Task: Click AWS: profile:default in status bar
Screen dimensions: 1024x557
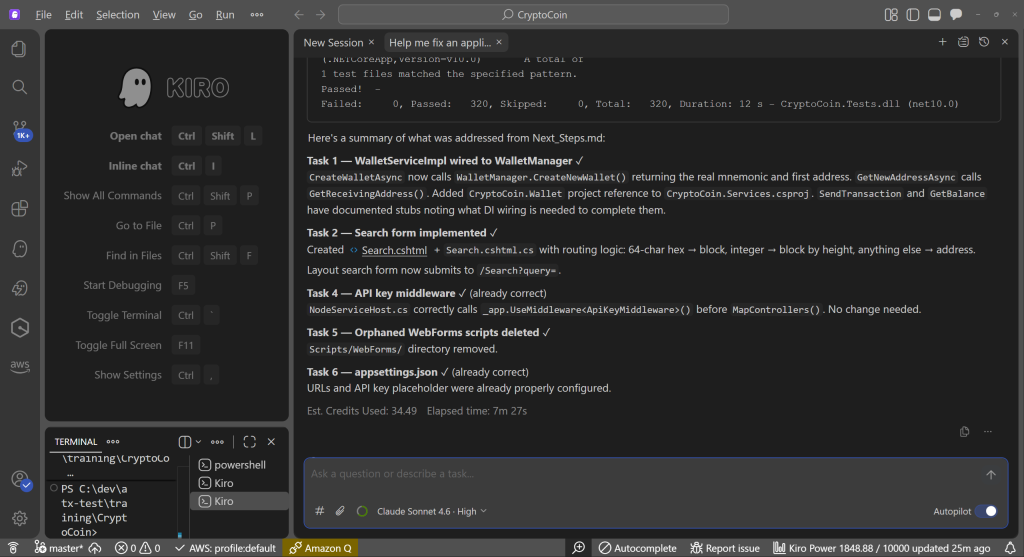Action: (x=225, y=548)
